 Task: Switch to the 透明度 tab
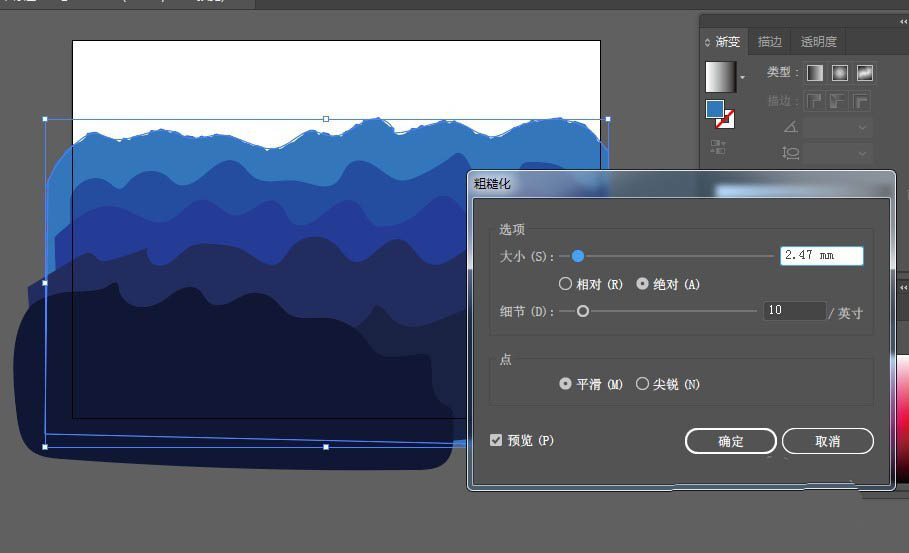coord(819,42)
